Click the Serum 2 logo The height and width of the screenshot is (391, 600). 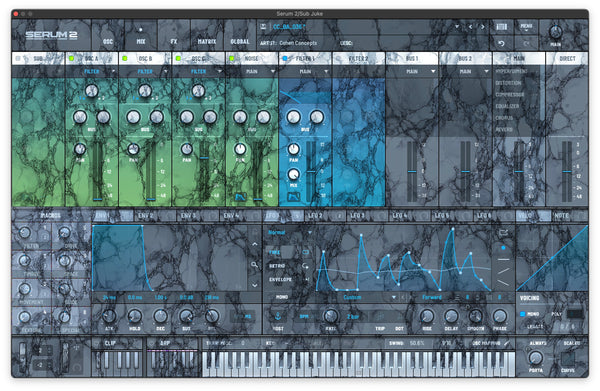coord(51,36)
